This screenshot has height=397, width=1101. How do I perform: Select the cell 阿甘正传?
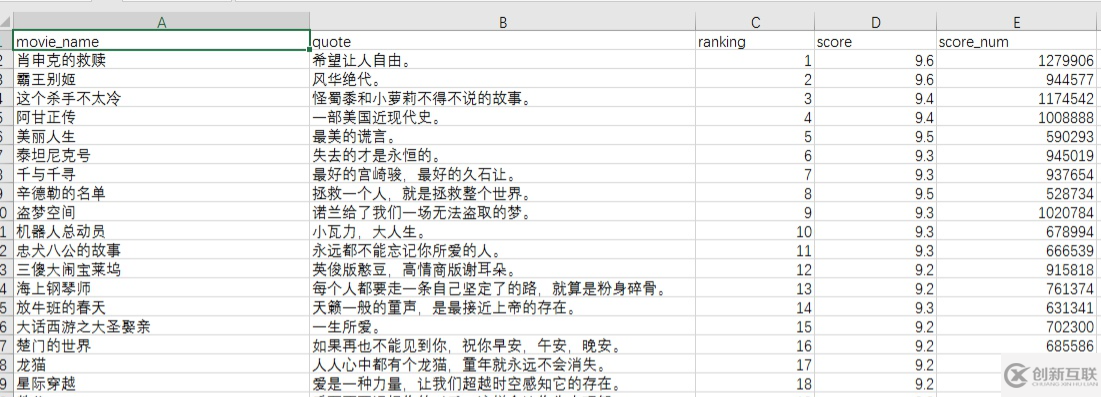161,118
